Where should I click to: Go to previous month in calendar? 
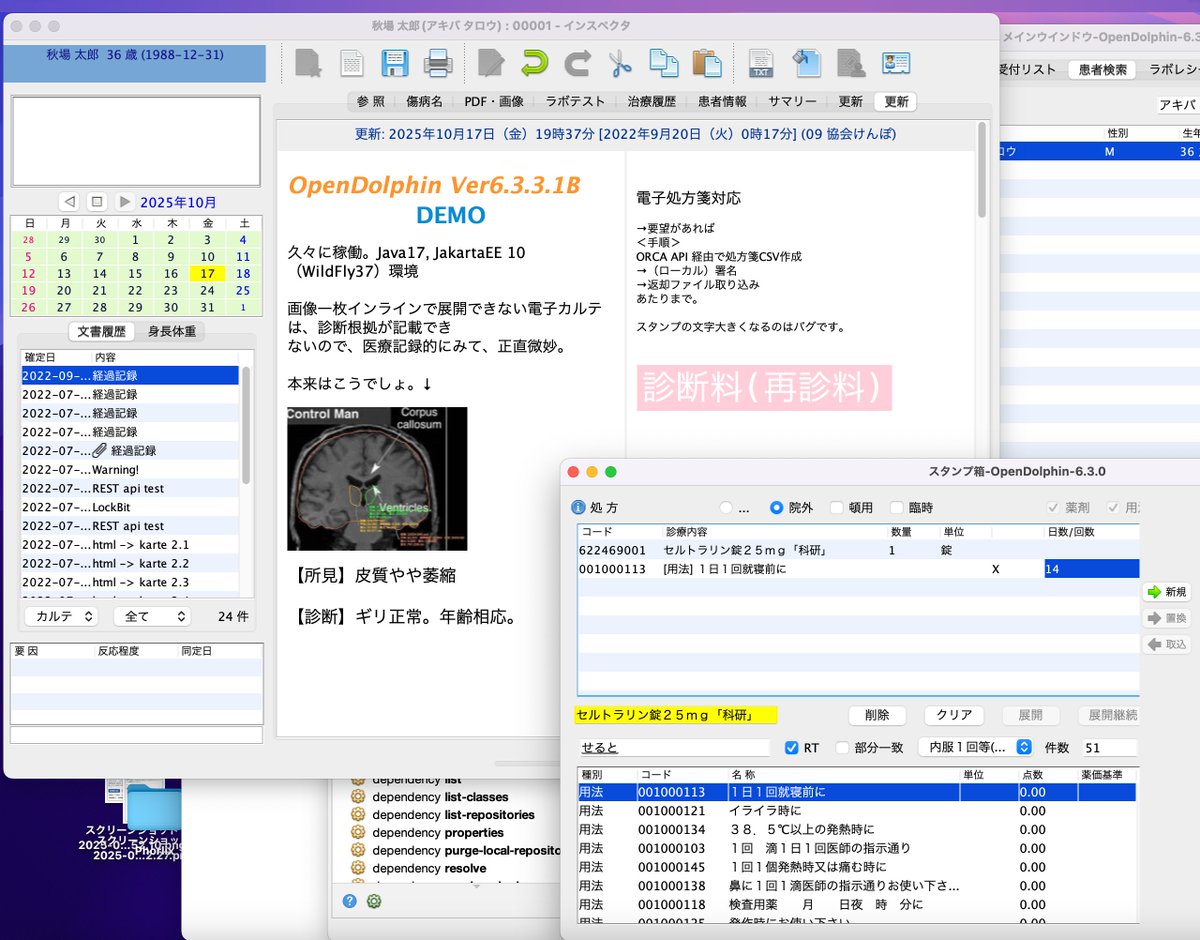pos(69,201)
